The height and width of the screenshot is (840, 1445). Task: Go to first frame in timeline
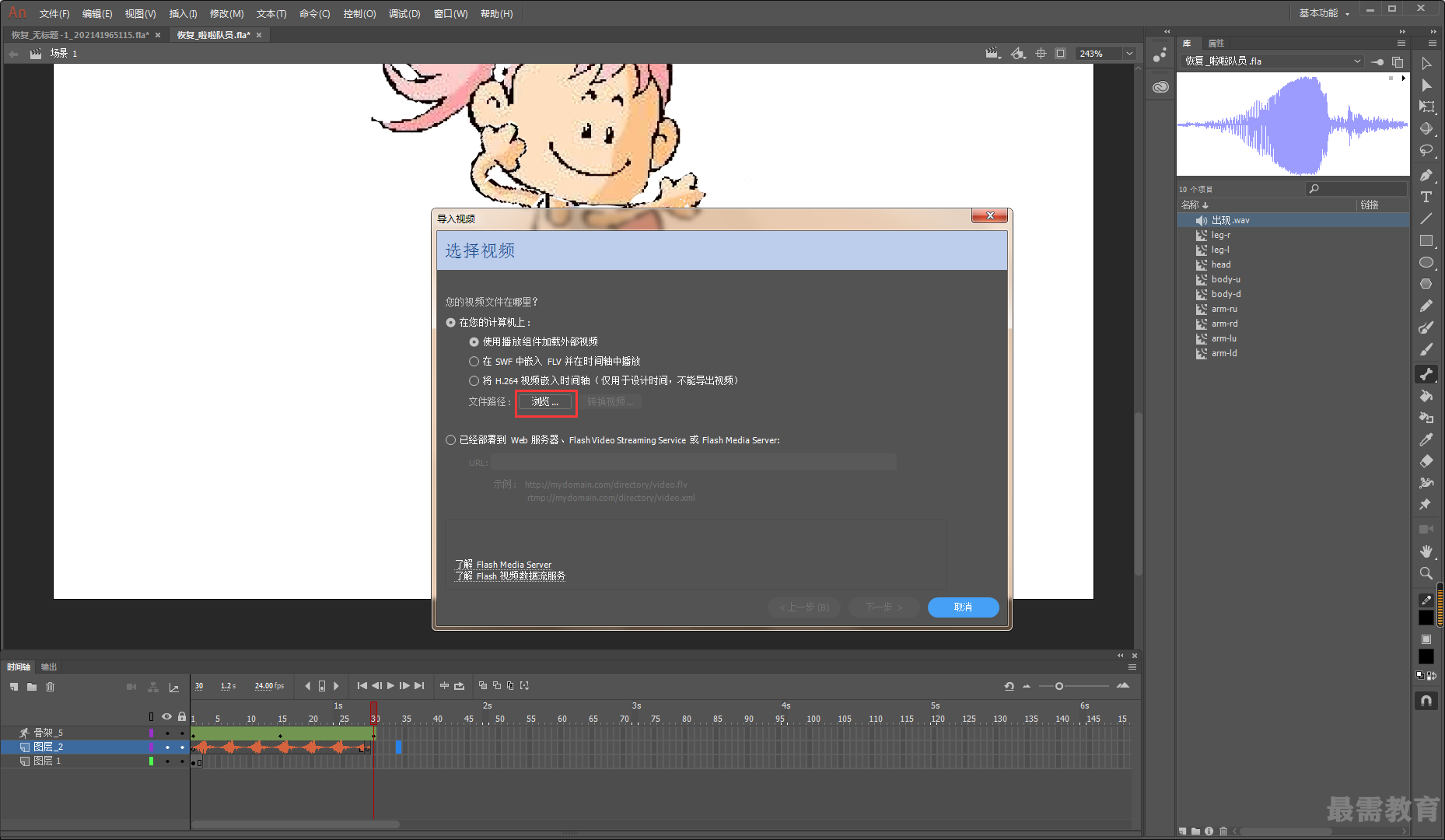click(x=362, y=686)
